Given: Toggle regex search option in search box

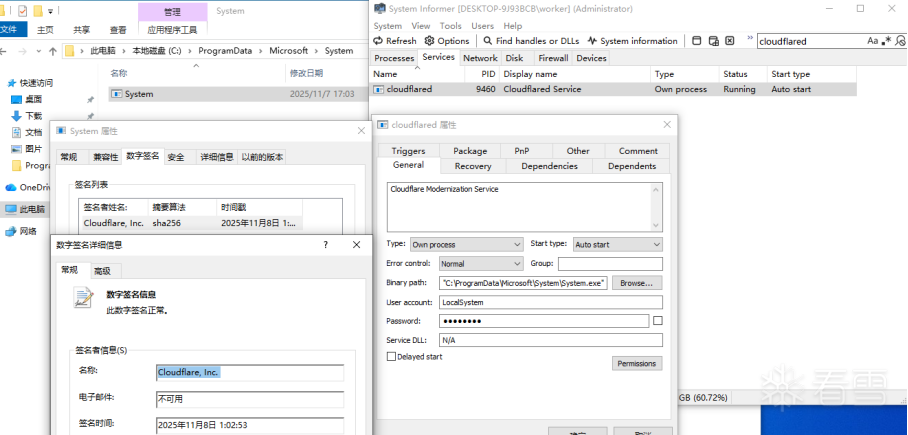Looking at the screenshot, I should 887,41.
